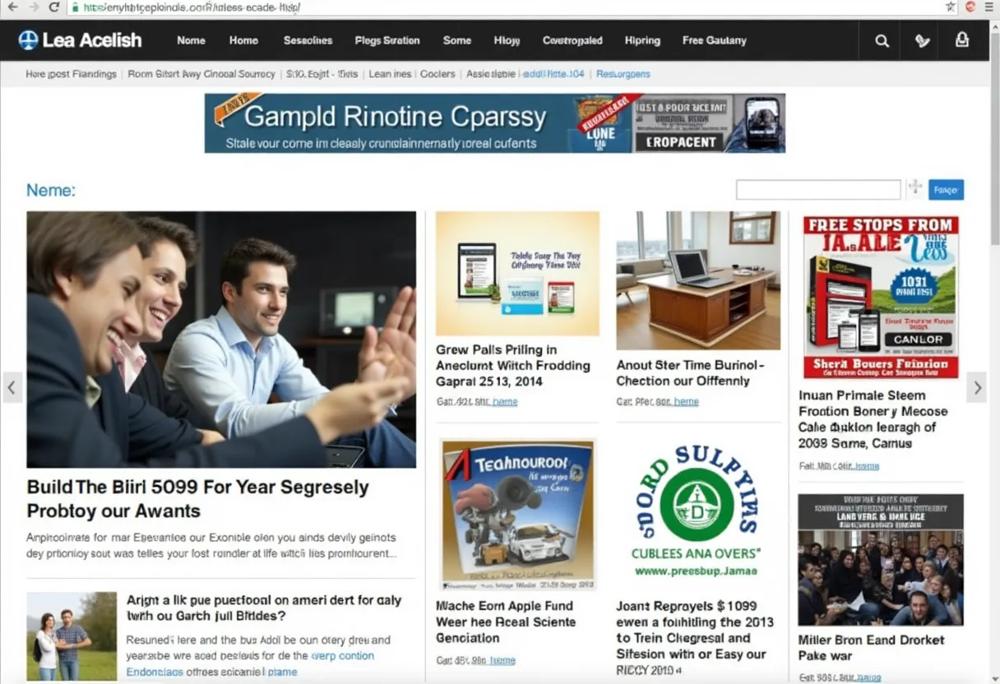
Task: Open the featured photo of three men
Action: pos(221,340)
